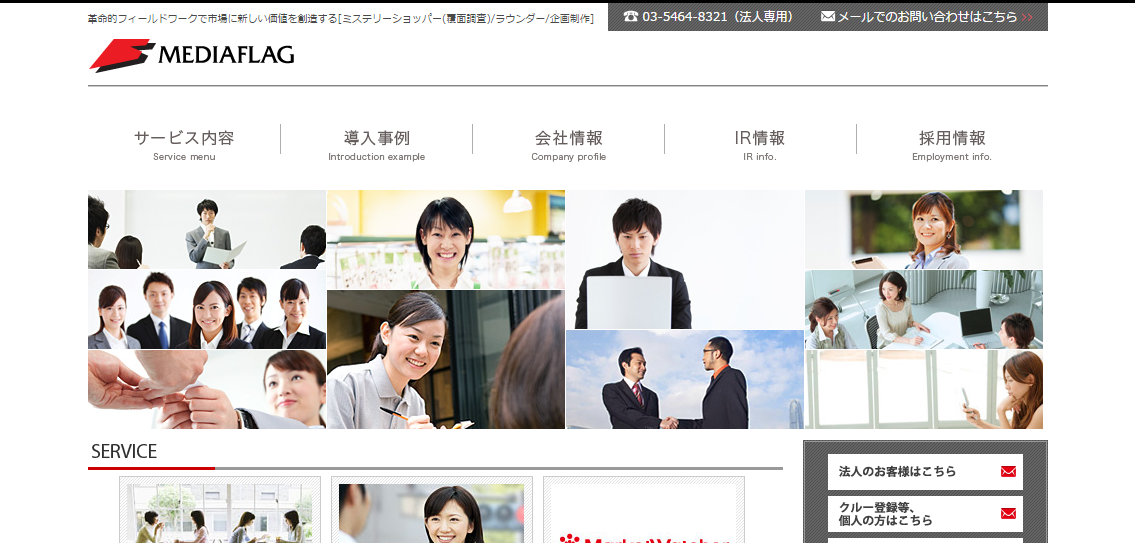Open 会社情報 Company profile menu
1135x543 pixels.
point(568,145)
